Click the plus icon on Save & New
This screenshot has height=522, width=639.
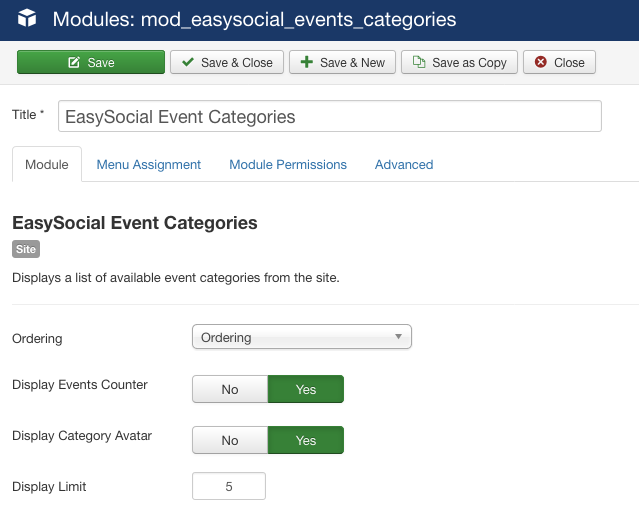(306, 62)
